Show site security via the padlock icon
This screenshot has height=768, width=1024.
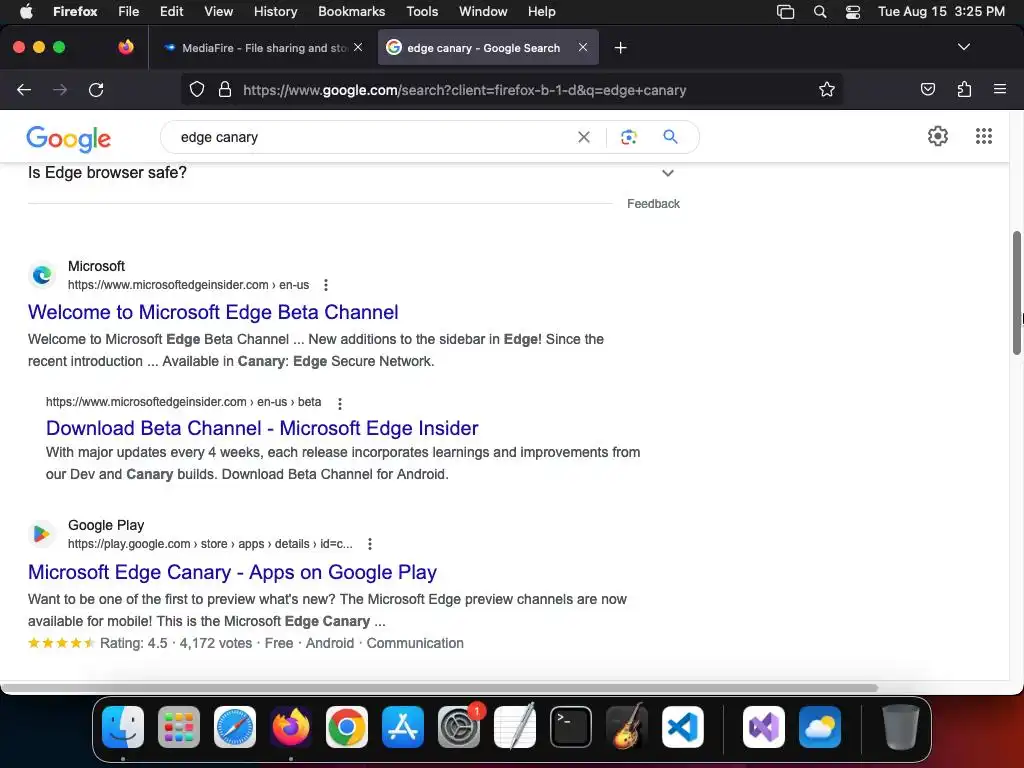225,90
